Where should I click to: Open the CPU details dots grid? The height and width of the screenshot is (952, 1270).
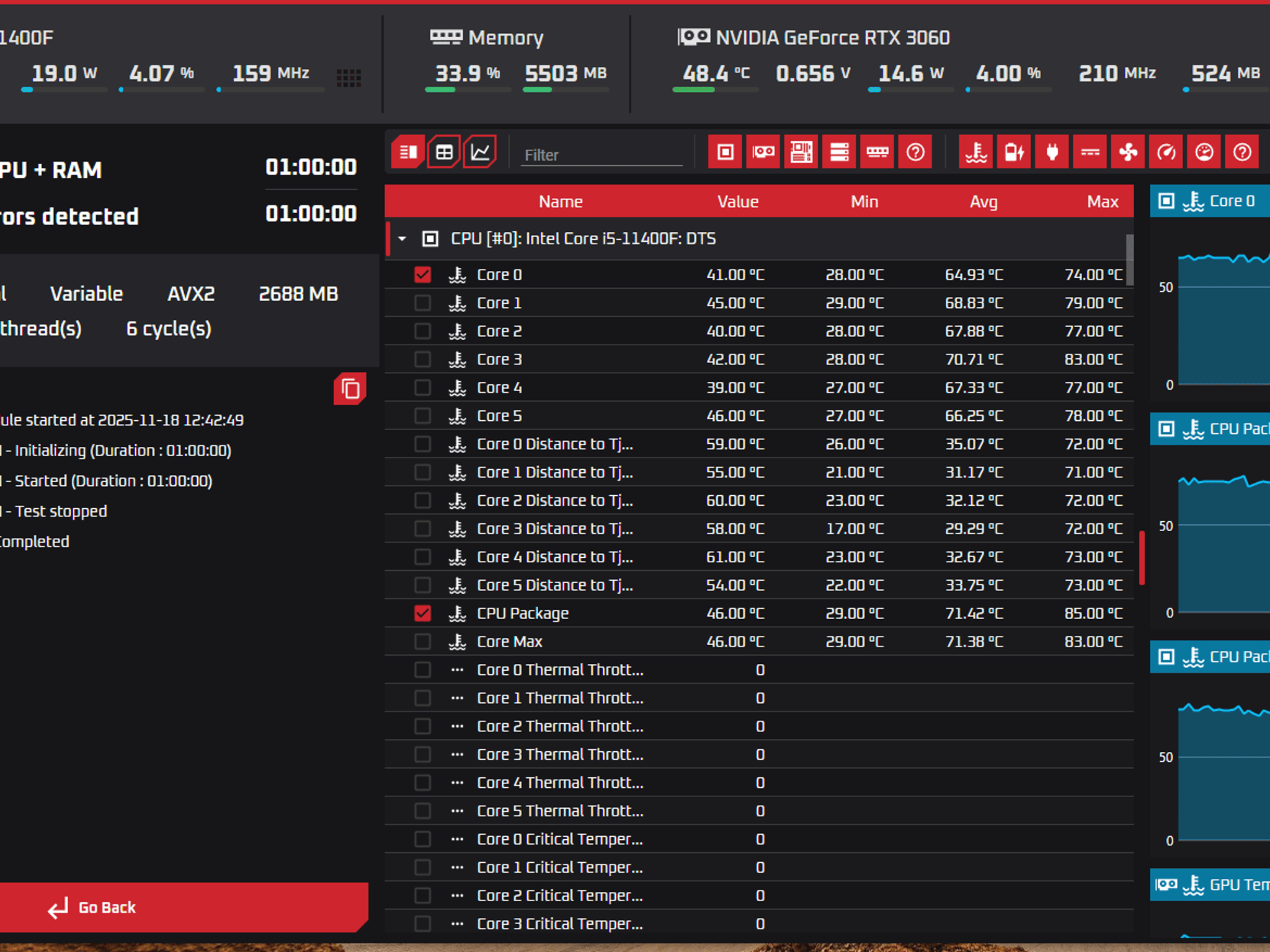[x=349, y=77]
